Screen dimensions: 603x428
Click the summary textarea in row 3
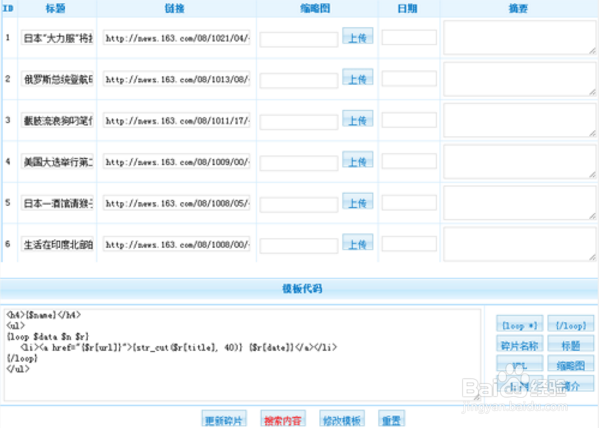coord(520,120)
